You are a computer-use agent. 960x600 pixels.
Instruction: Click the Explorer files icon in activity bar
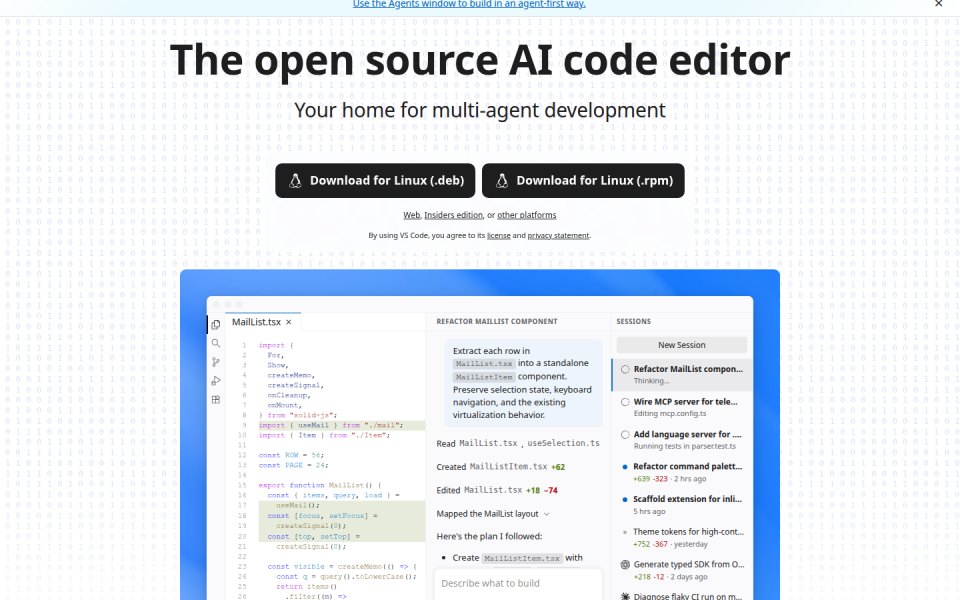click(216, 324)
